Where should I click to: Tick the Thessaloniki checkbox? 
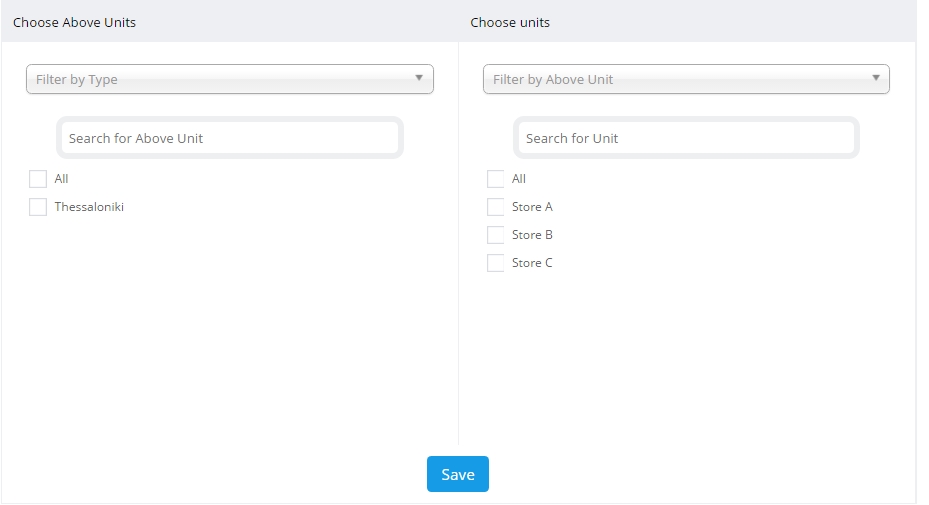(38, 207)
